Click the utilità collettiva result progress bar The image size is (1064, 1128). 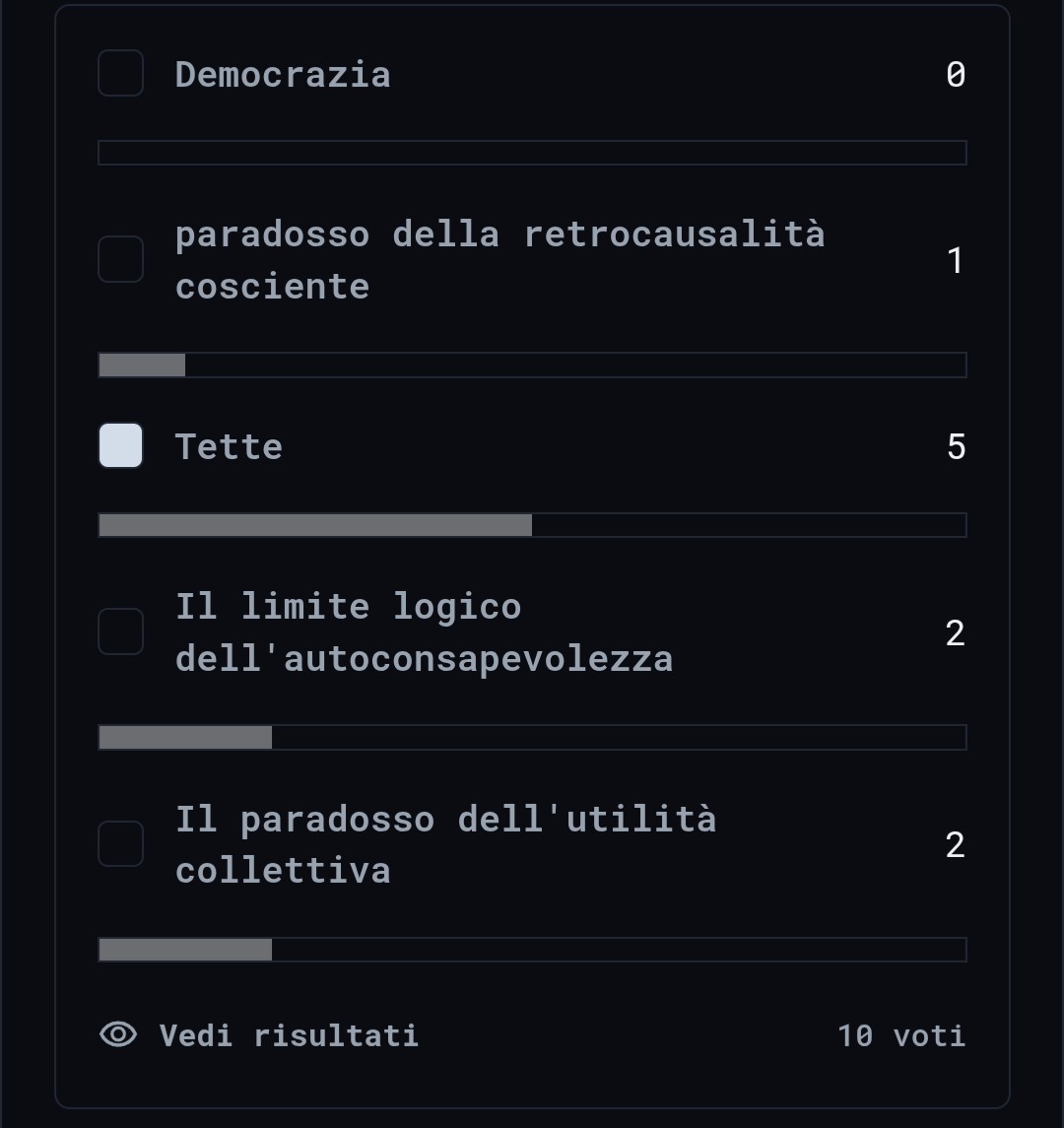pyautogui.click(x=532, y=950)
